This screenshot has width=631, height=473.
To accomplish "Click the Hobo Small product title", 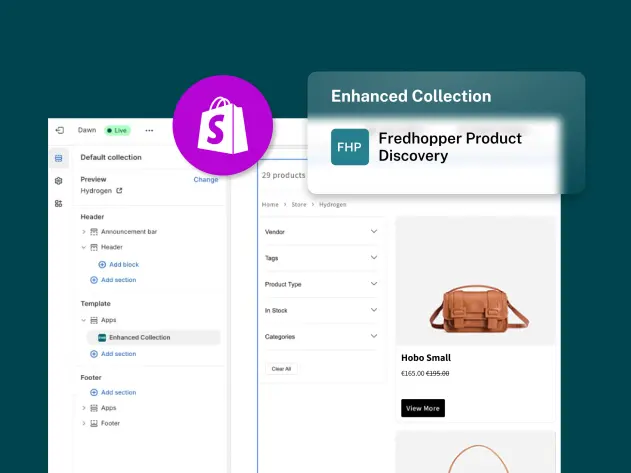I will (426, 357).
